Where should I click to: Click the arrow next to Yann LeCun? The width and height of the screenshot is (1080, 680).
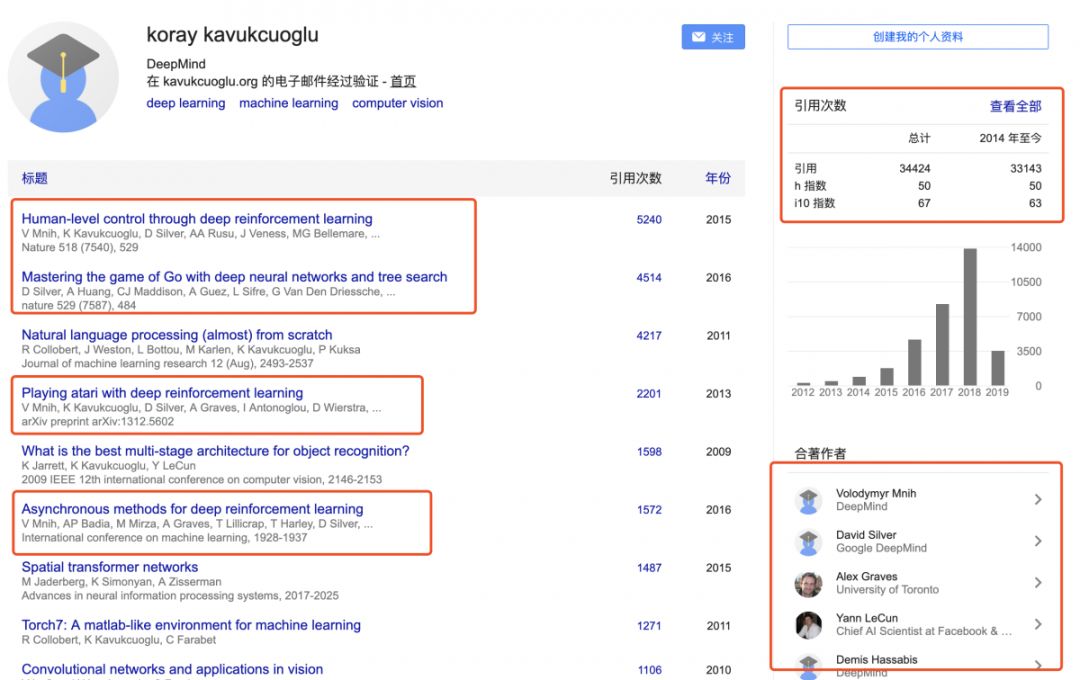coord(1038,625)
